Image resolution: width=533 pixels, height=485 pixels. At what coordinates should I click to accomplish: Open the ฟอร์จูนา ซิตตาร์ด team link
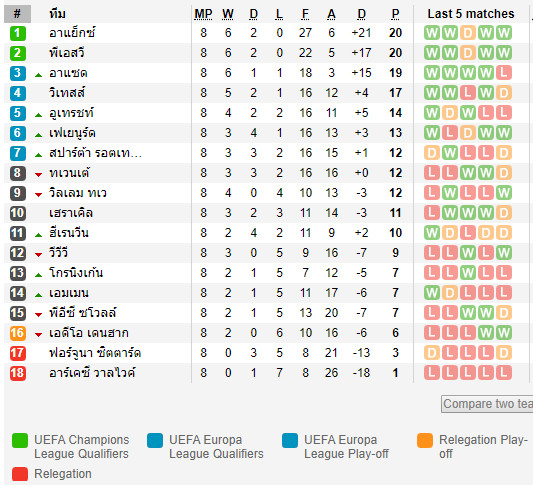[x=95, y=353]
